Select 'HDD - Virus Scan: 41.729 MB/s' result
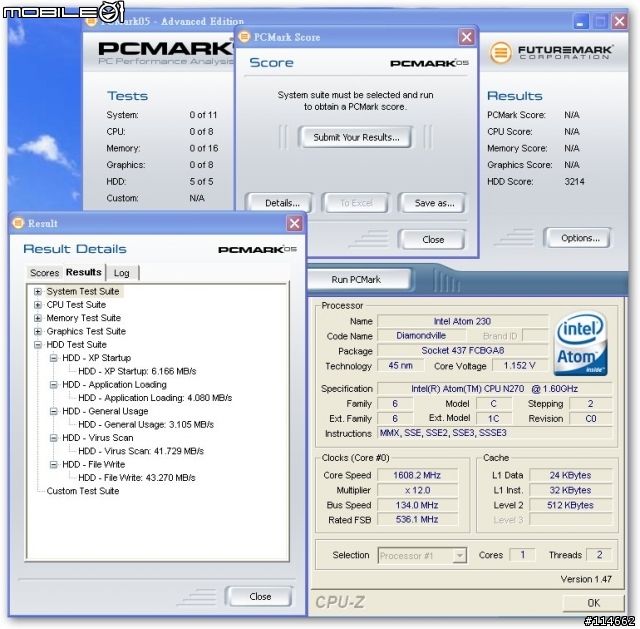The width and height of the screenshot is (640, 629). 141,451
